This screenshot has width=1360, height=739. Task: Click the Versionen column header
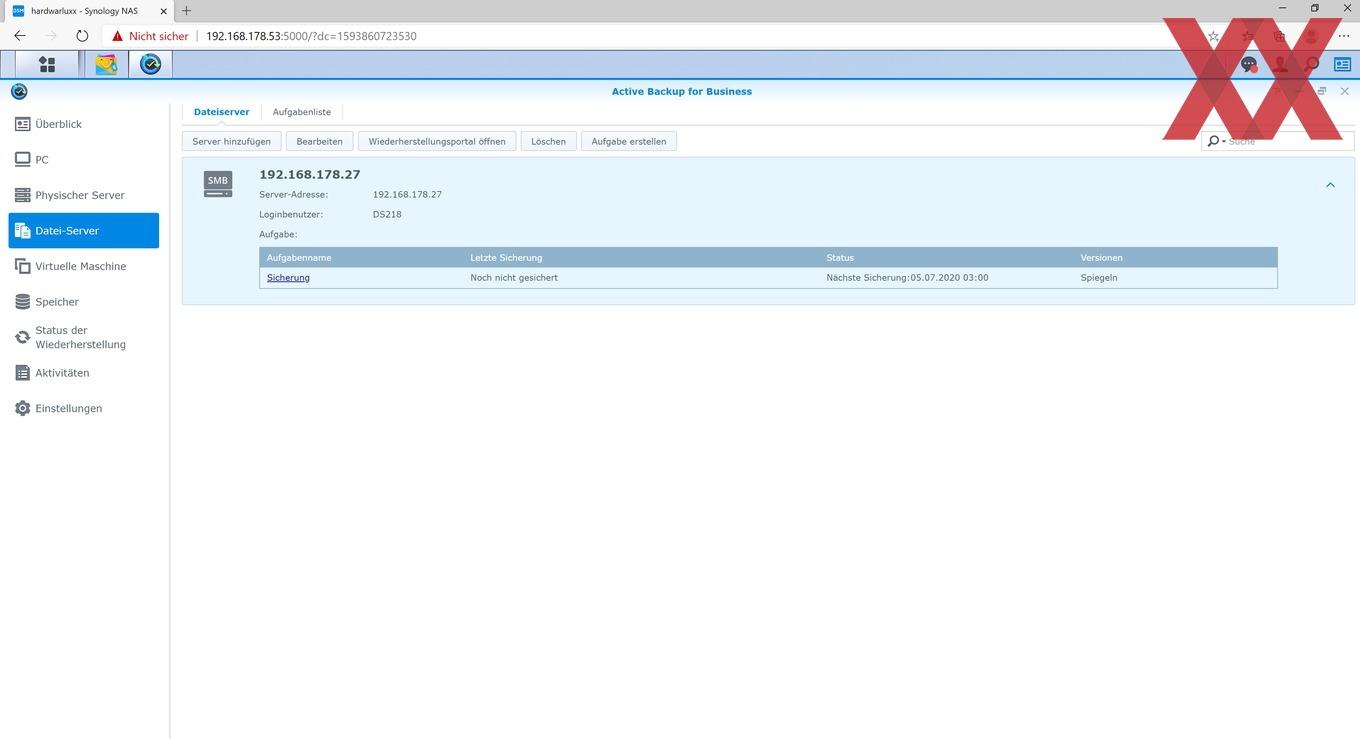1175,257
